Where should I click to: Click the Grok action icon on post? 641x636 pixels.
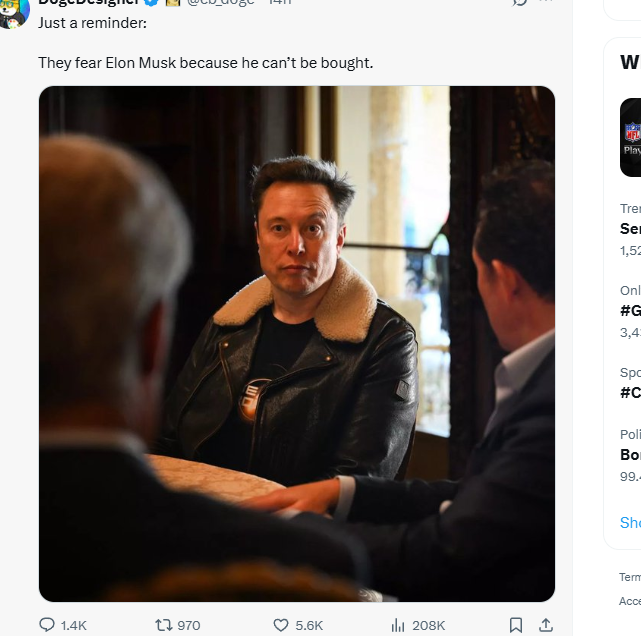point(518,3)
